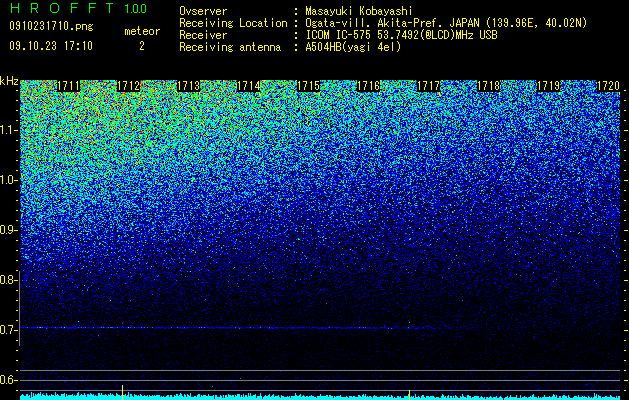The width and height of the screenshot is (629, 400).
Task: Click the cyan signal level strip
Action: tap(320, 396)
